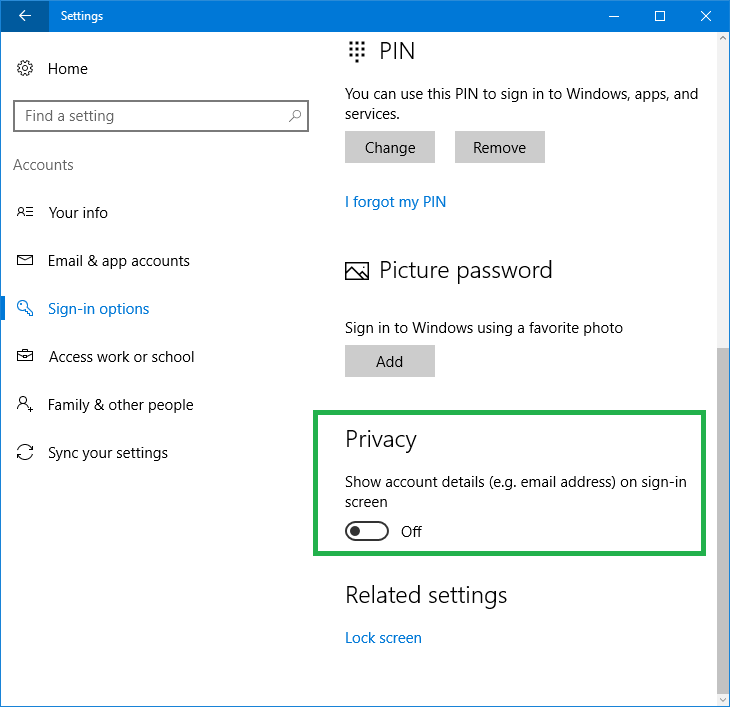
Task: Click the Email envelope icon
Action: click(25, 260)
